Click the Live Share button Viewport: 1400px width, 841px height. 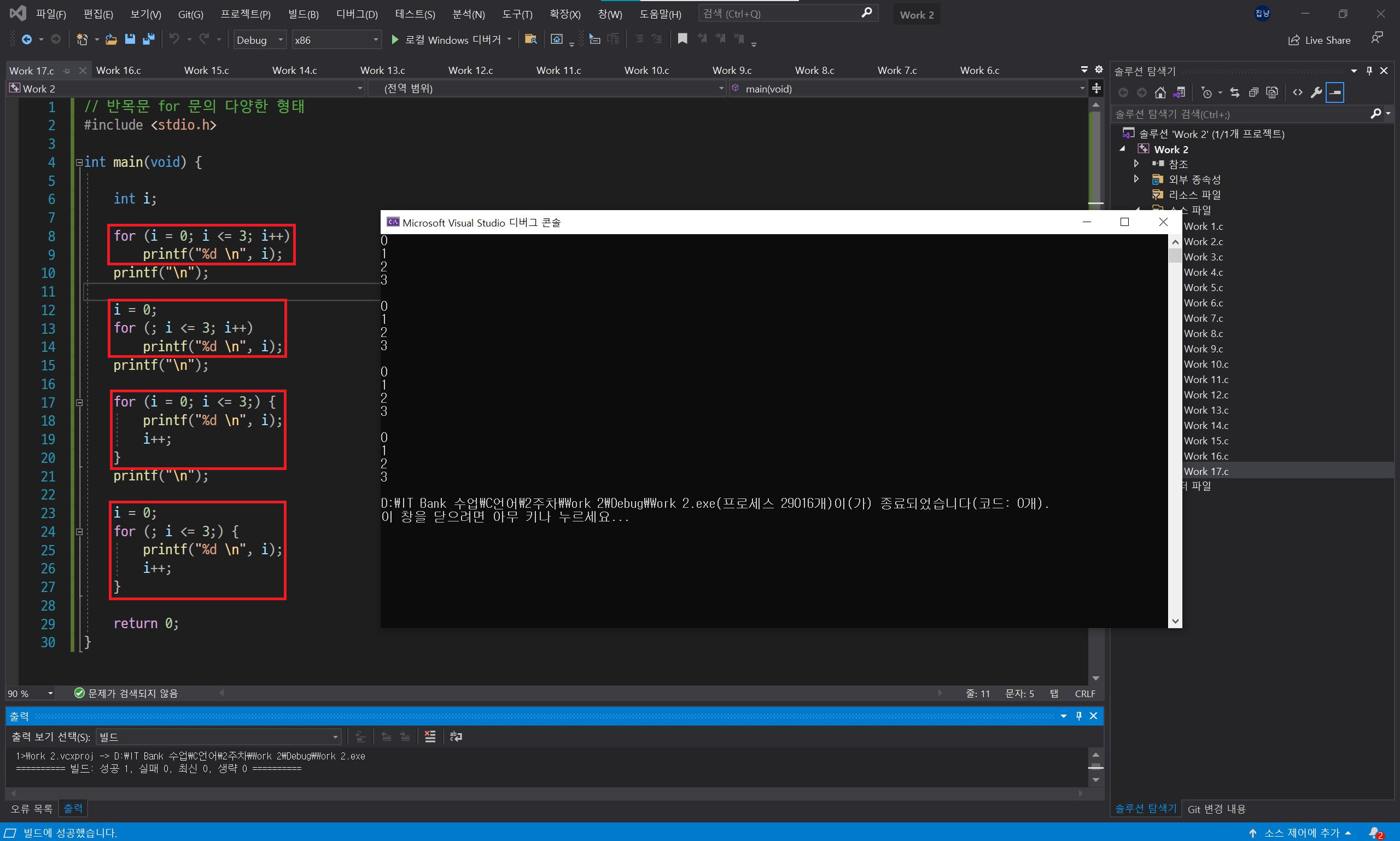(x=1319, y=40)
